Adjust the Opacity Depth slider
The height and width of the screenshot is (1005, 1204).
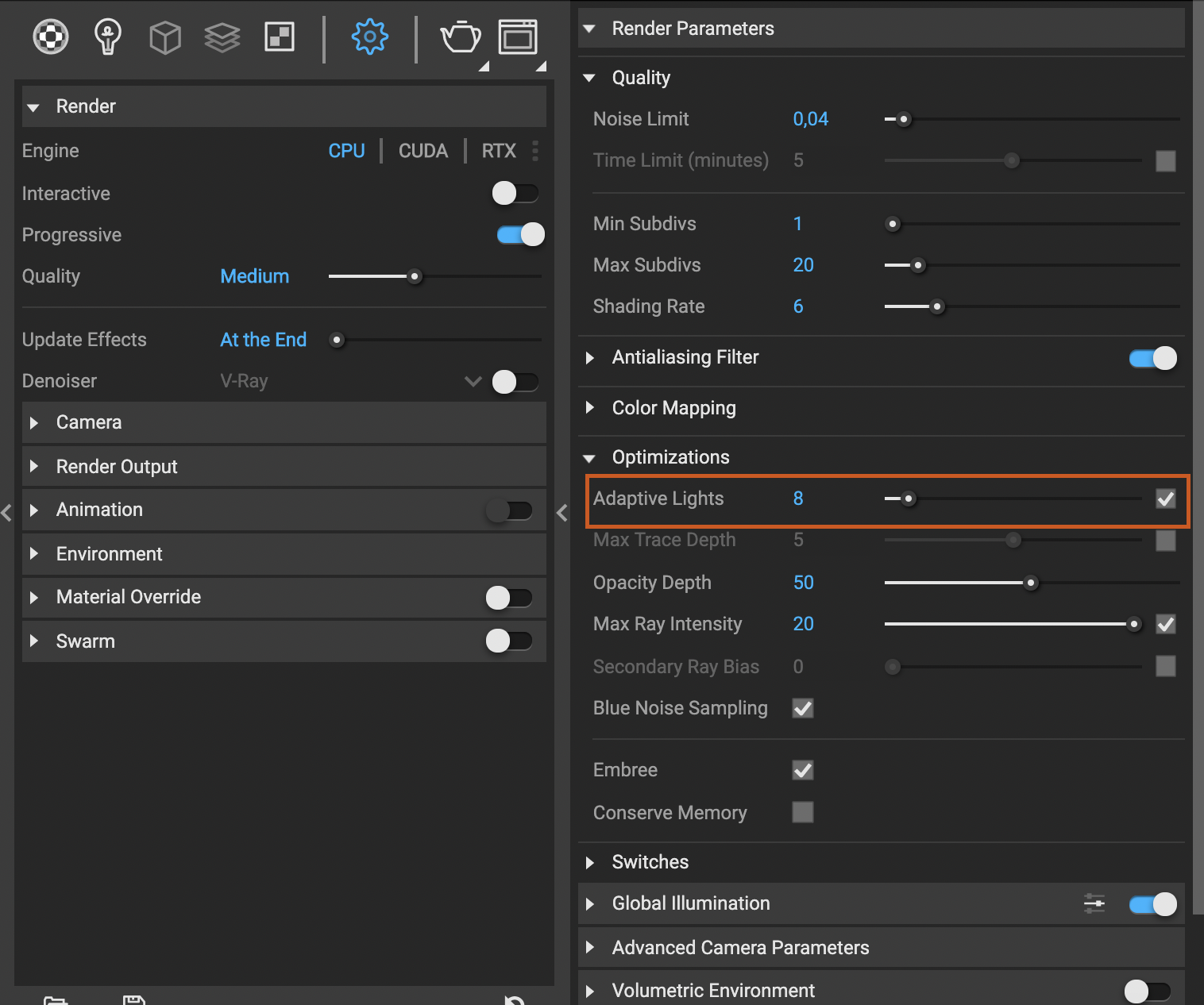point(1032,583)
